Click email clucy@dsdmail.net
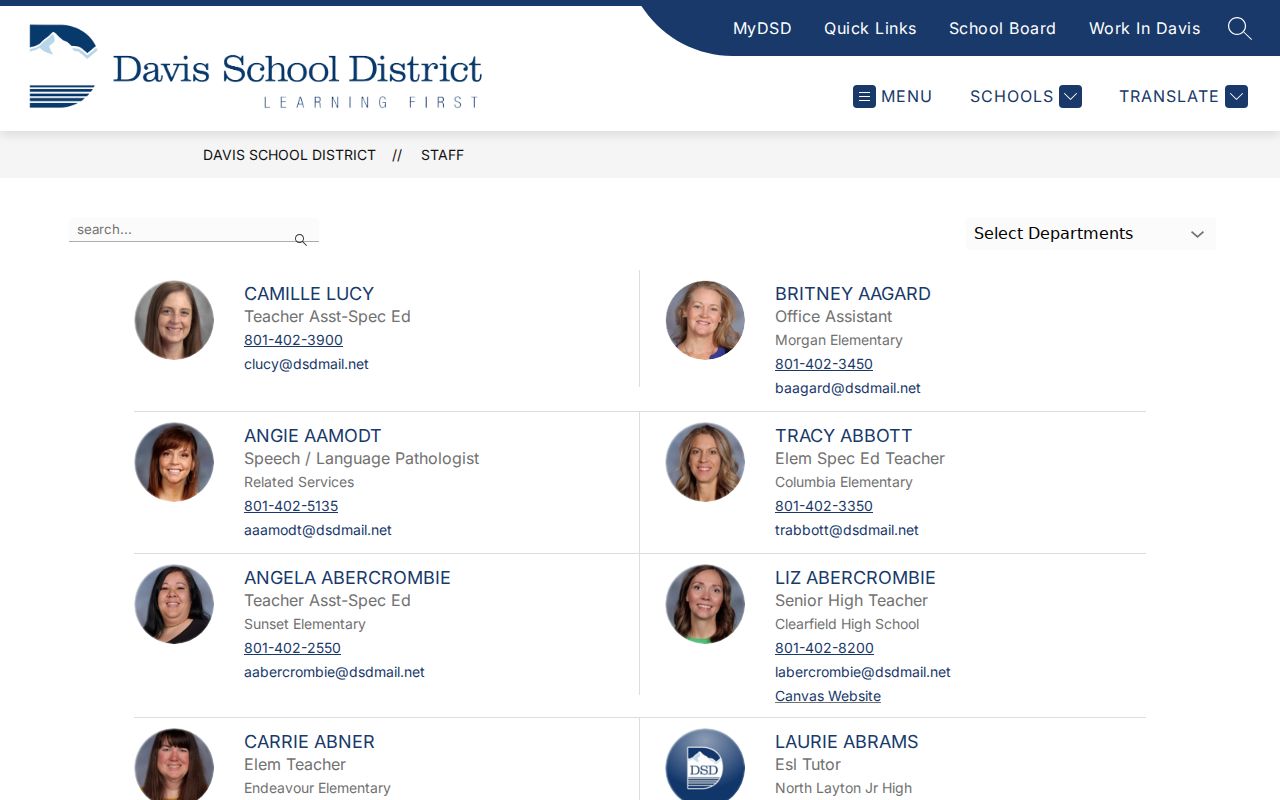This screenshot has height=800, width=1280. coord(306,364)
